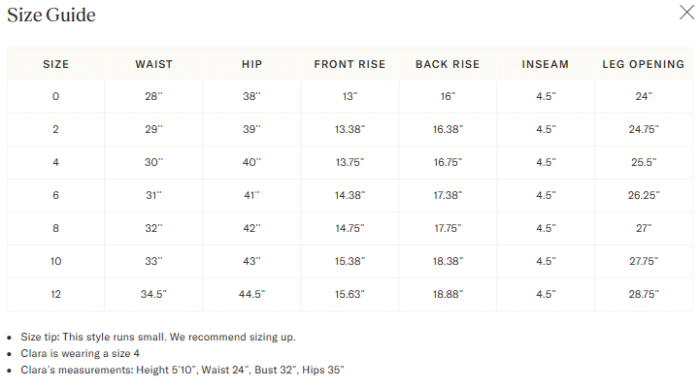Click the 13.38" front rise cell
Screen dimensions: 700x389
point(350,130)
